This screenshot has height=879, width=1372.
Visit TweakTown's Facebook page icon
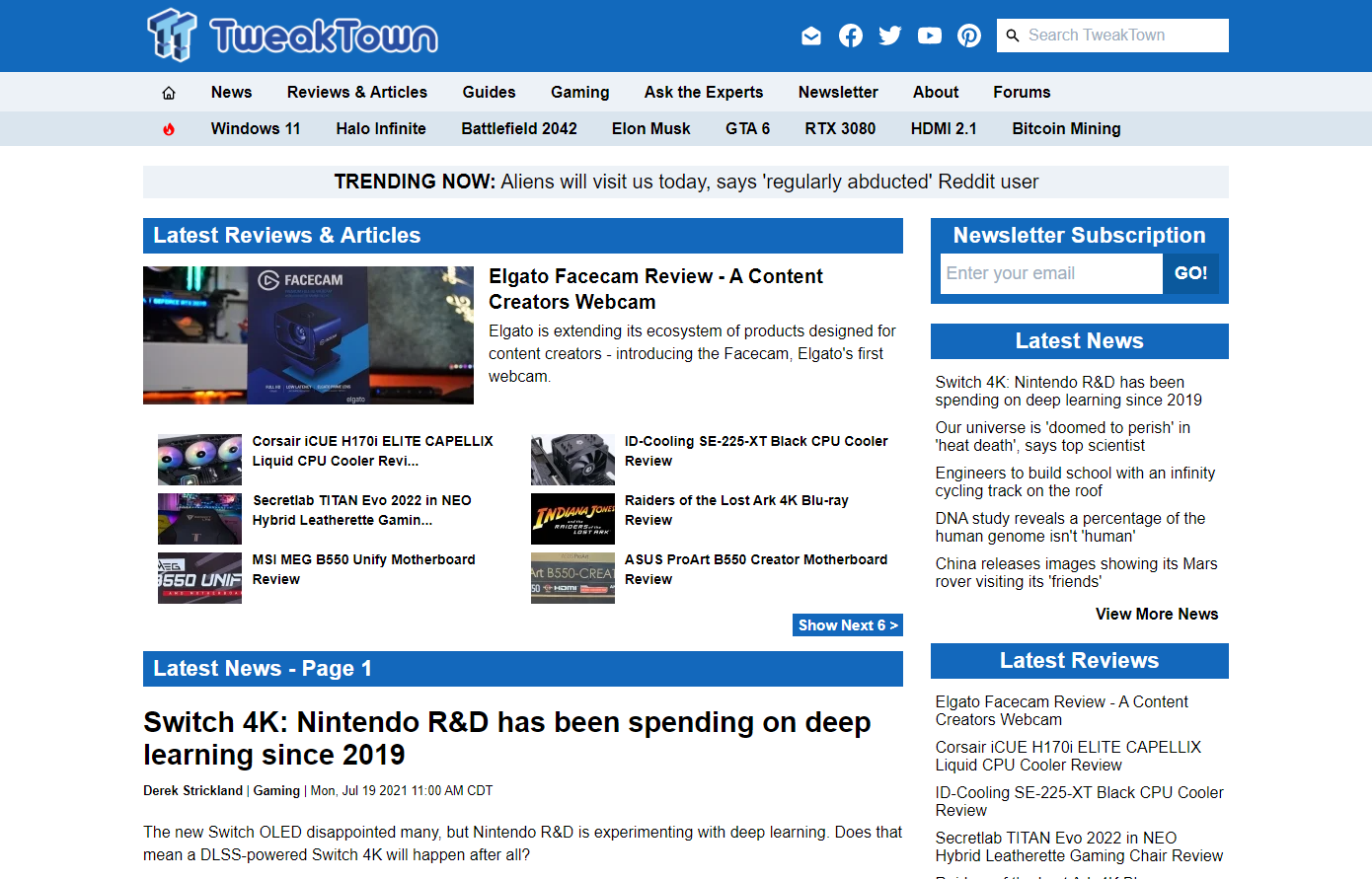click(x=851, y=36)
